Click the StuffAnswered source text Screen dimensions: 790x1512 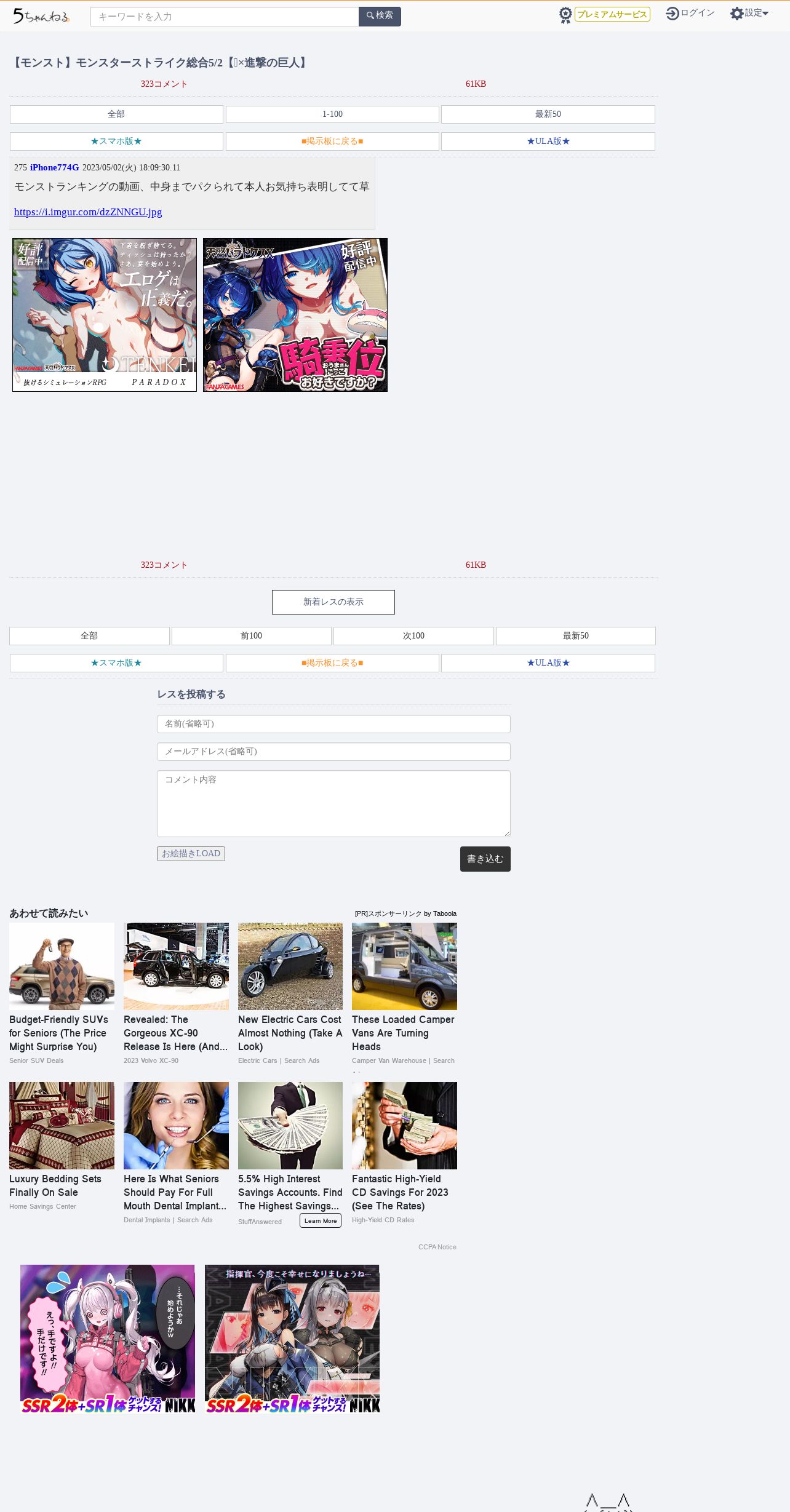pos(260,1222)
